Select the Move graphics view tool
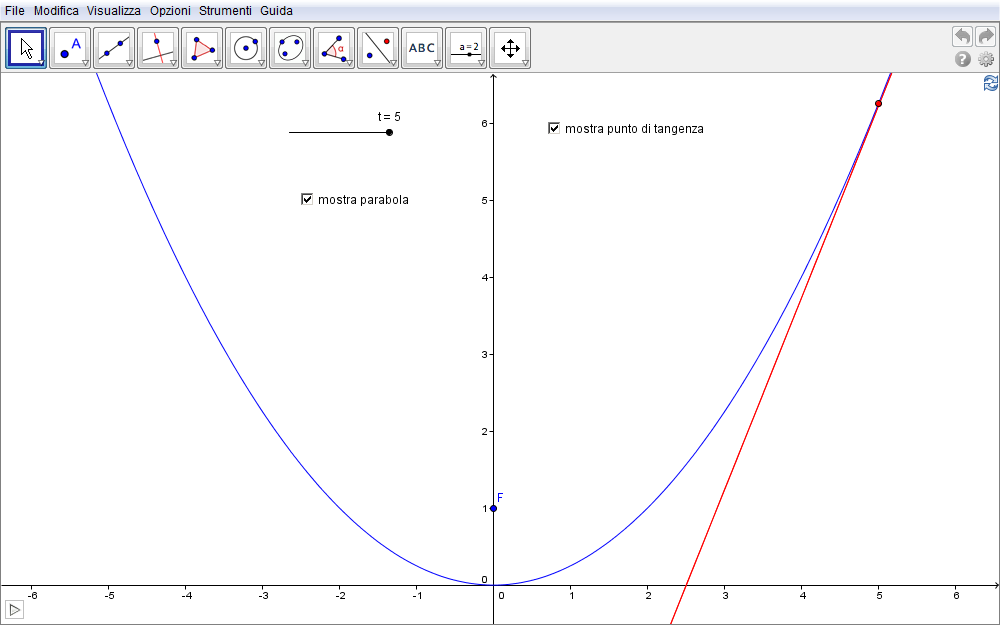1000x625 pixels. click(x=510, y=48)
